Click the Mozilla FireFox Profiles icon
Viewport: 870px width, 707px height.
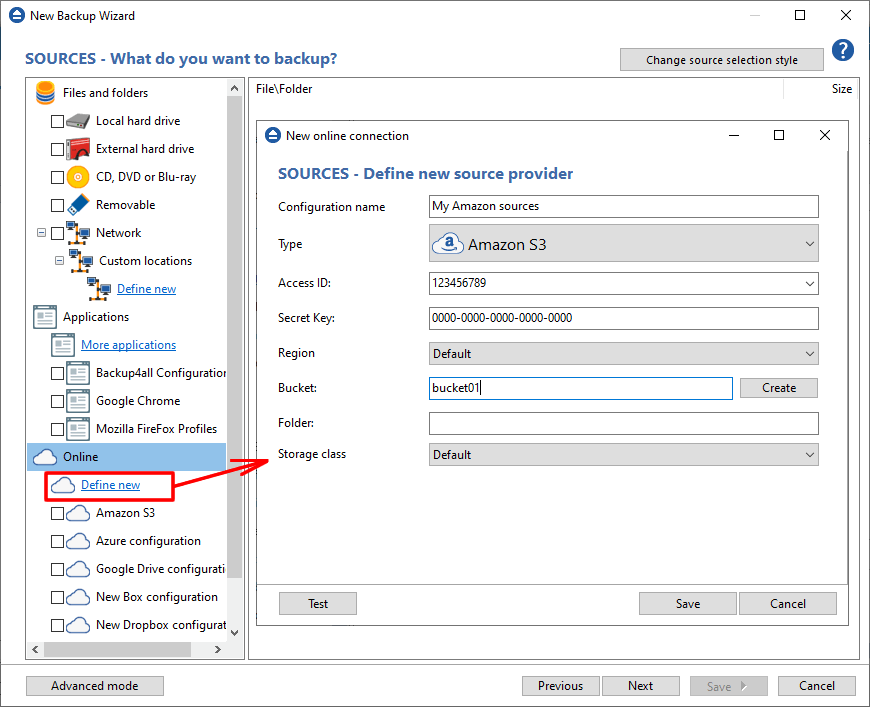coord(78,429)
